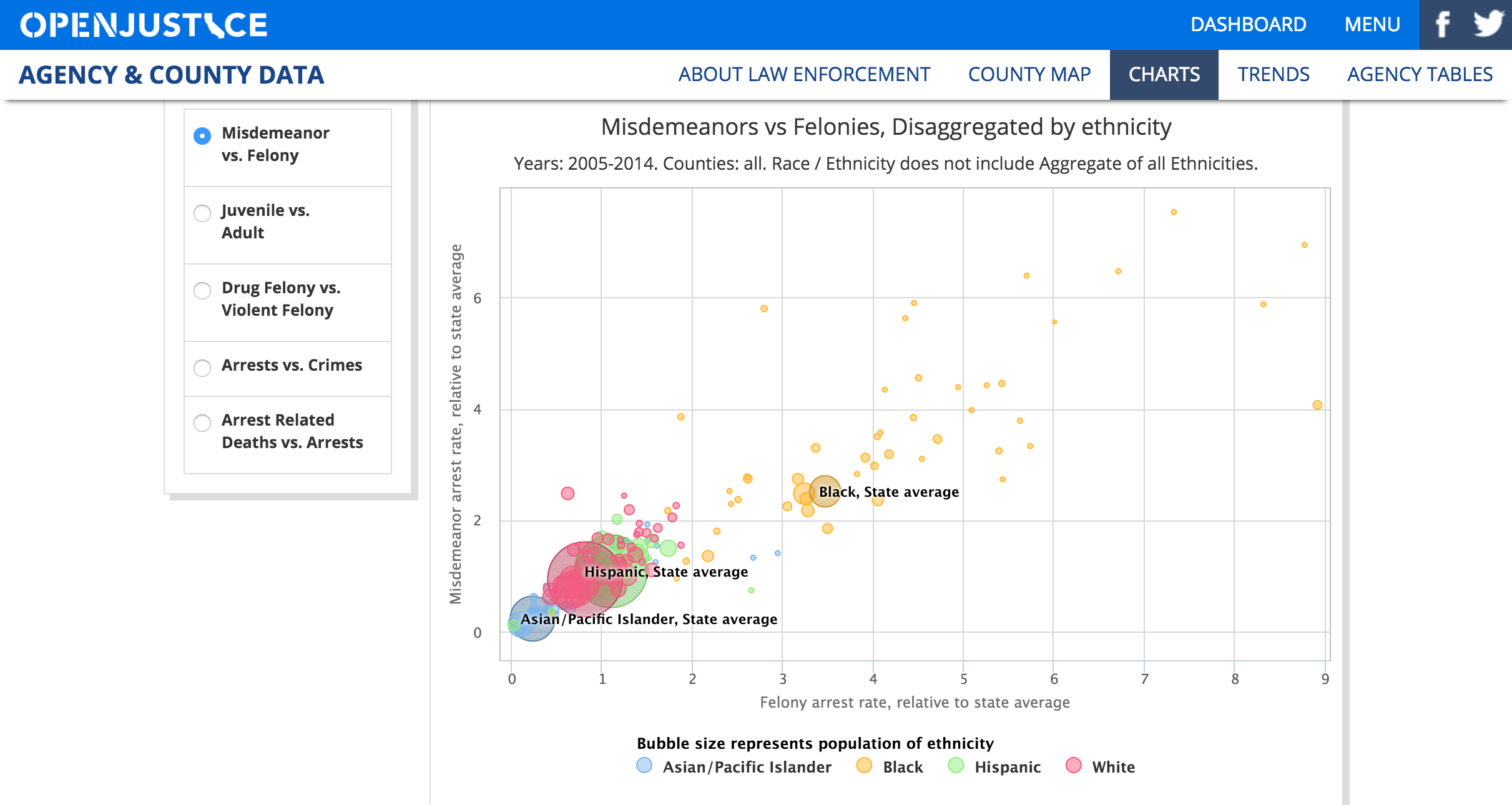The width and height of the screenshot is (1512, 805).
Task: Open the Facebook share icon
Action: click(x=1442, y=25)
